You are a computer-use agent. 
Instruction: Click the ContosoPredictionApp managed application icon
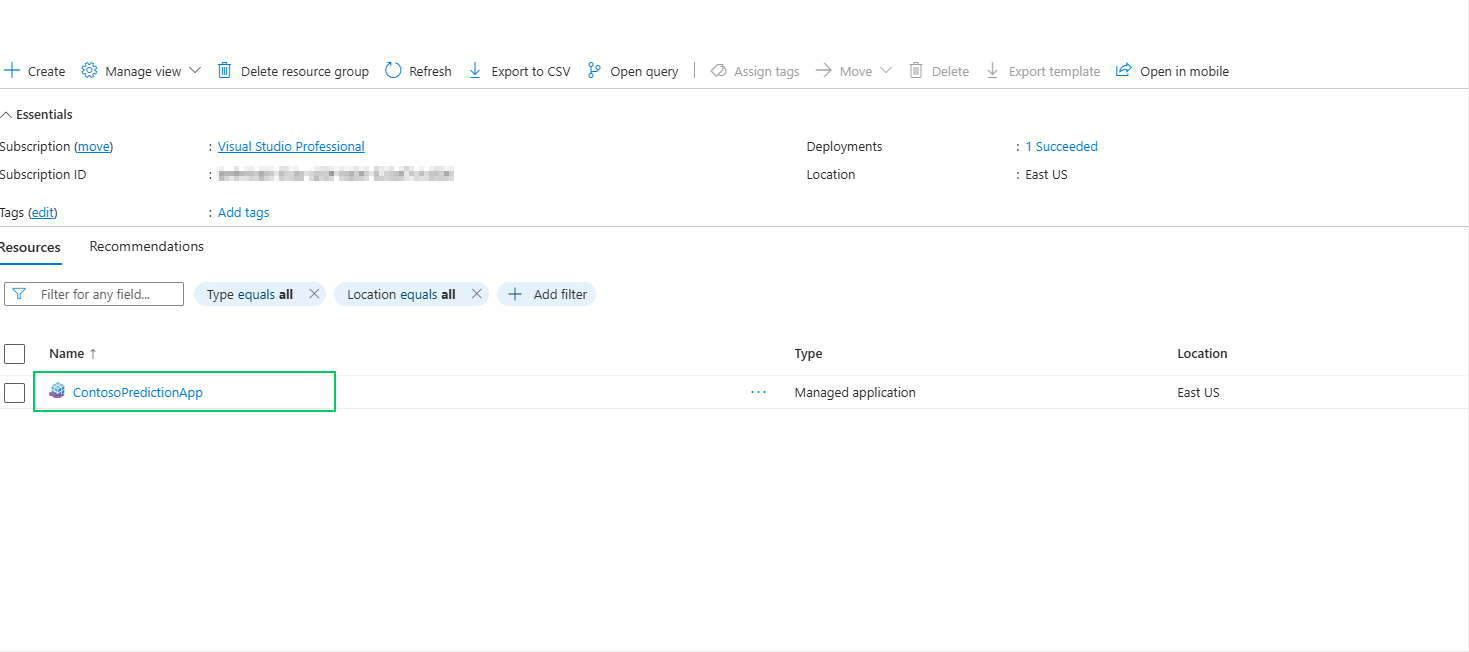pos(57,392)
